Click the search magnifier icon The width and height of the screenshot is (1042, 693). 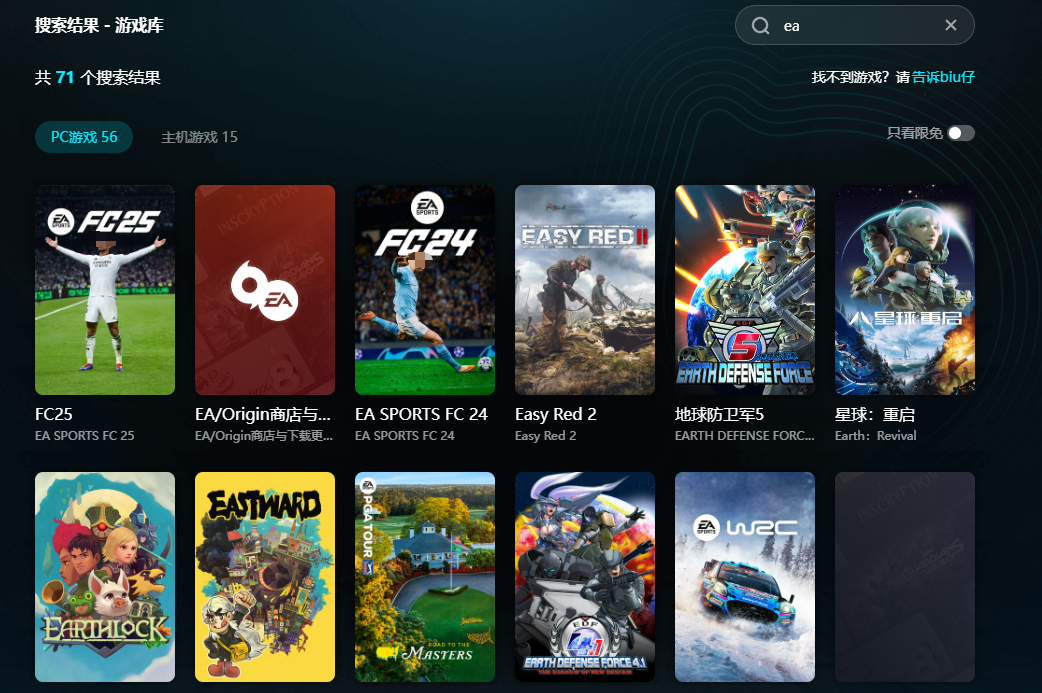[x=761, y=26]
